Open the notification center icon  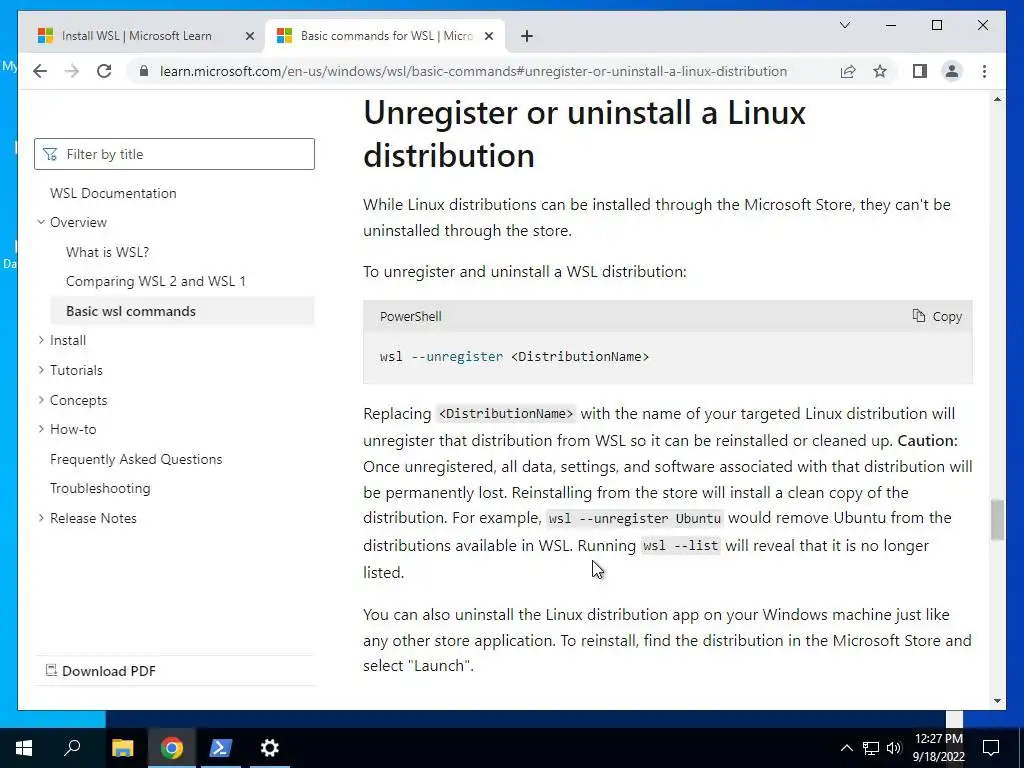[x=991, y=748]
